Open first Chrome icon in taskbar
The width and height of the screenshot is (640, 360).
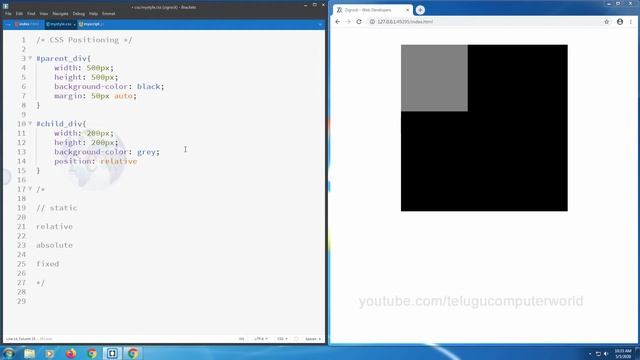[x=92, y=353]
